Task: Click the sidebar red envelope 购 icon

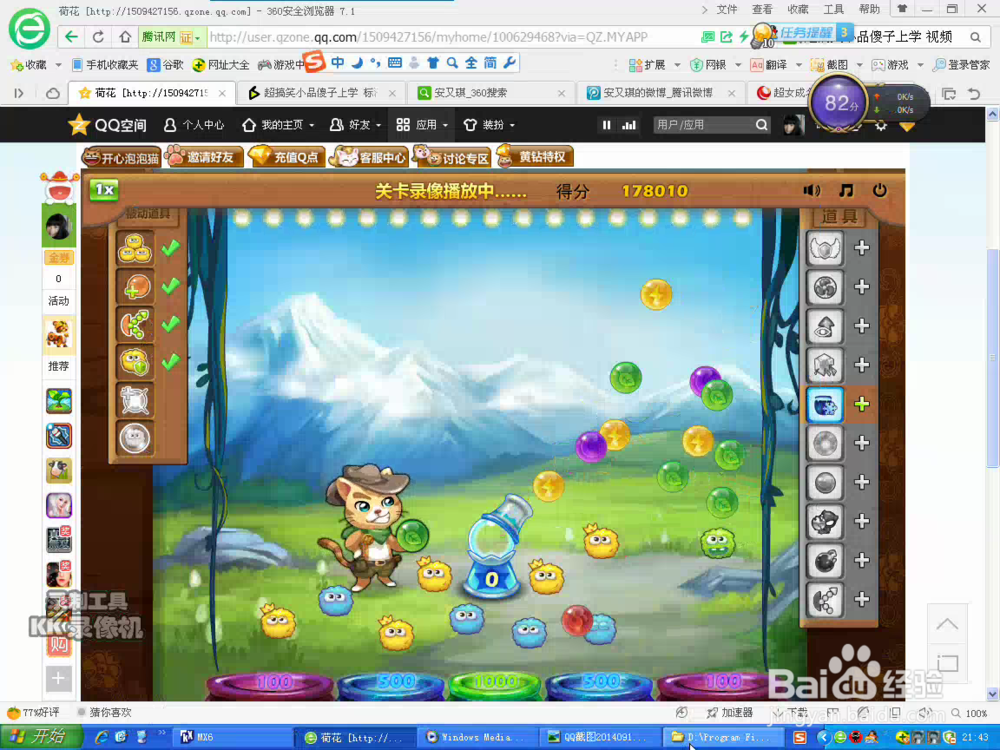Action: [59, 644]
